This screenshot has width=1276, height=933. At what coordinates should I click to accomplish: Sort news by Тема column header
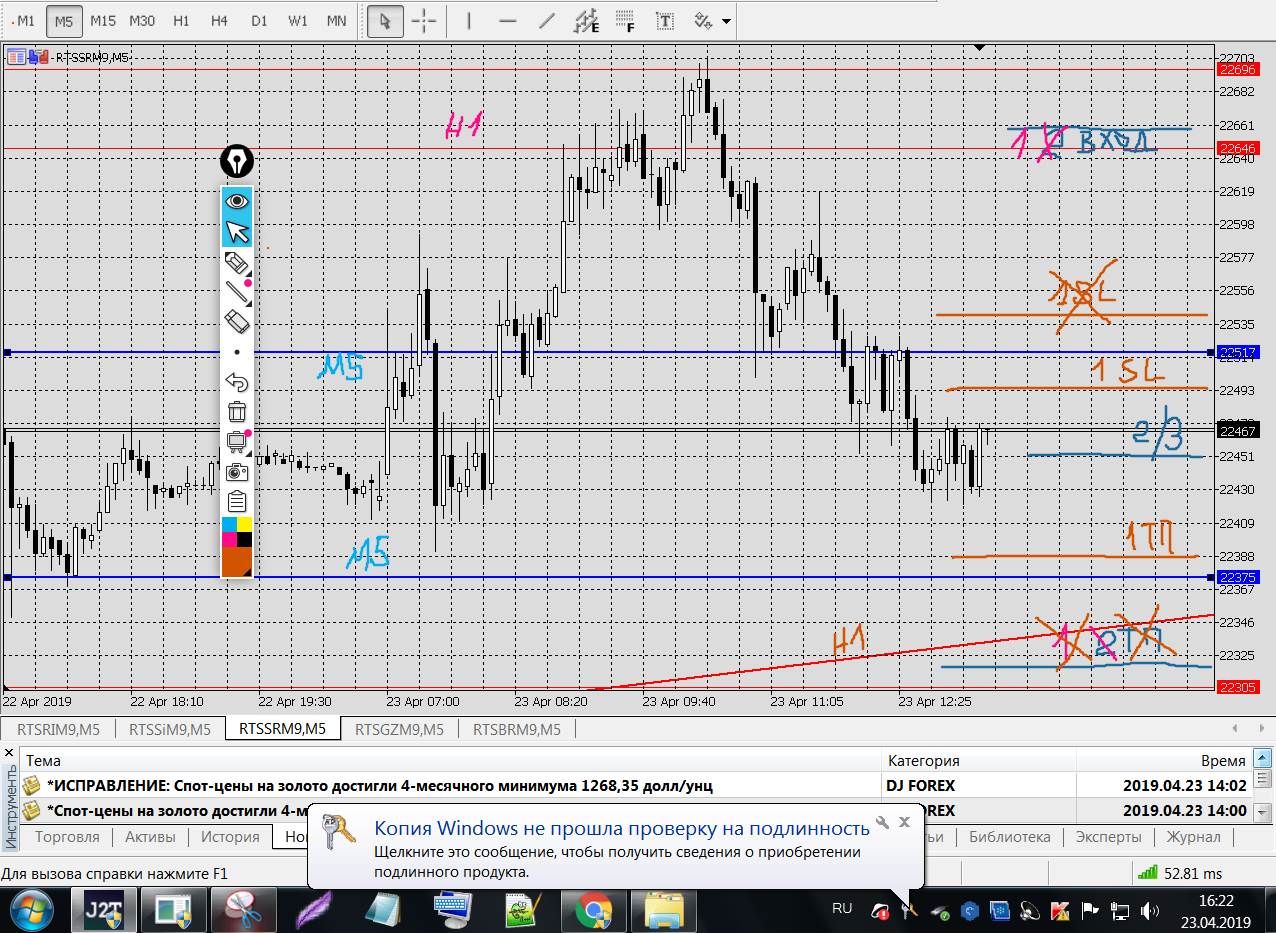coord(451,761)
